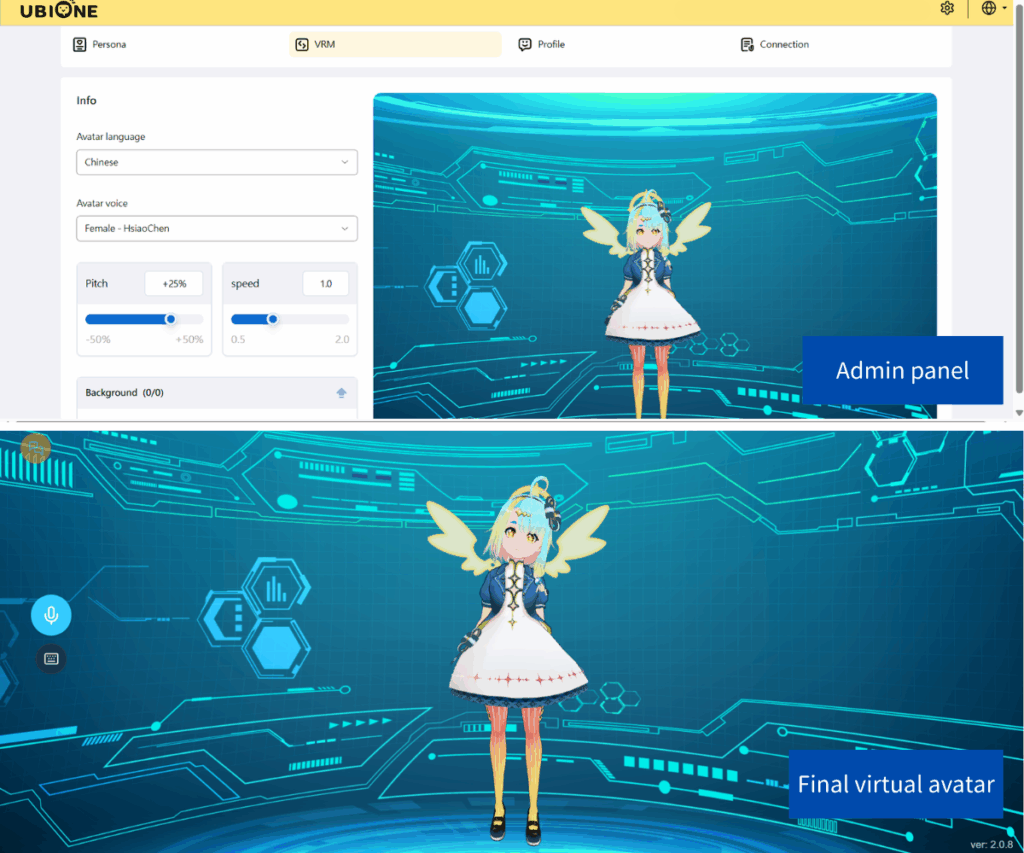Open the Avatar voice dropdown showing Female - HsiaoChen
The height and width of the screenshot is (853, 1024).
click(x=217, y=228)
